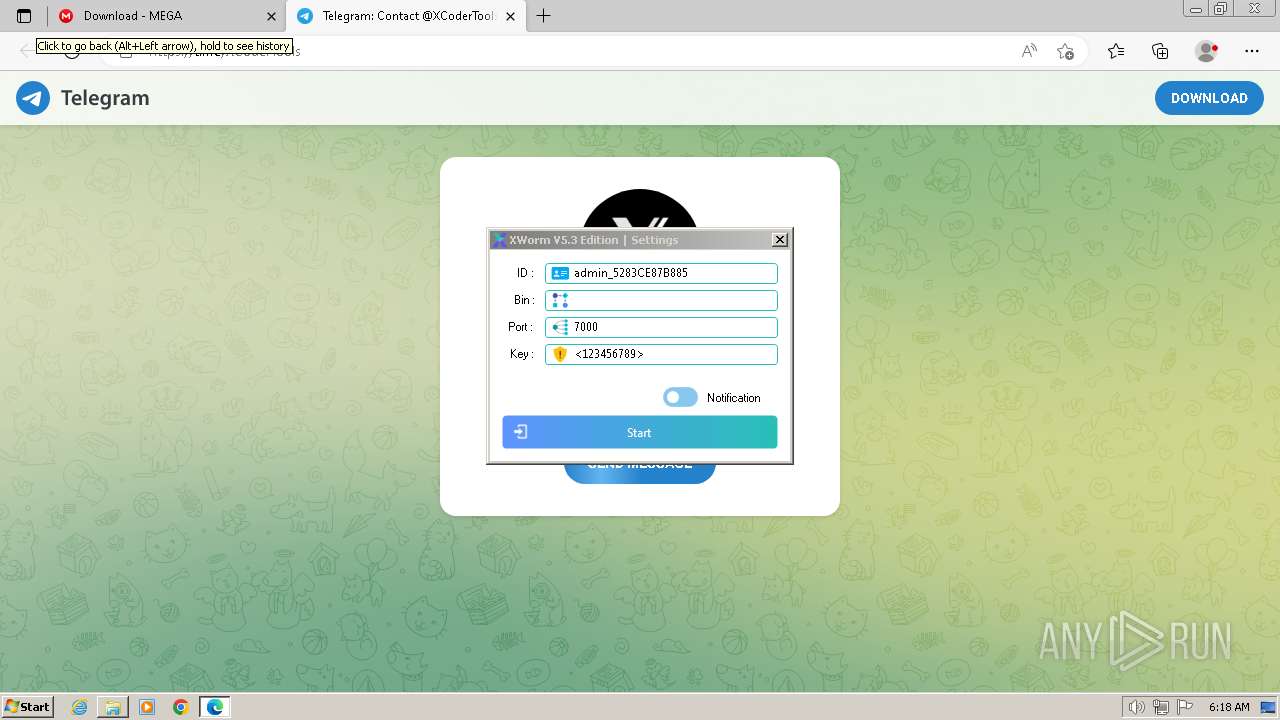The image size is (1280, 720).
Task: Open the network icon in the system tray
Action: click(x=1160, y=707)
